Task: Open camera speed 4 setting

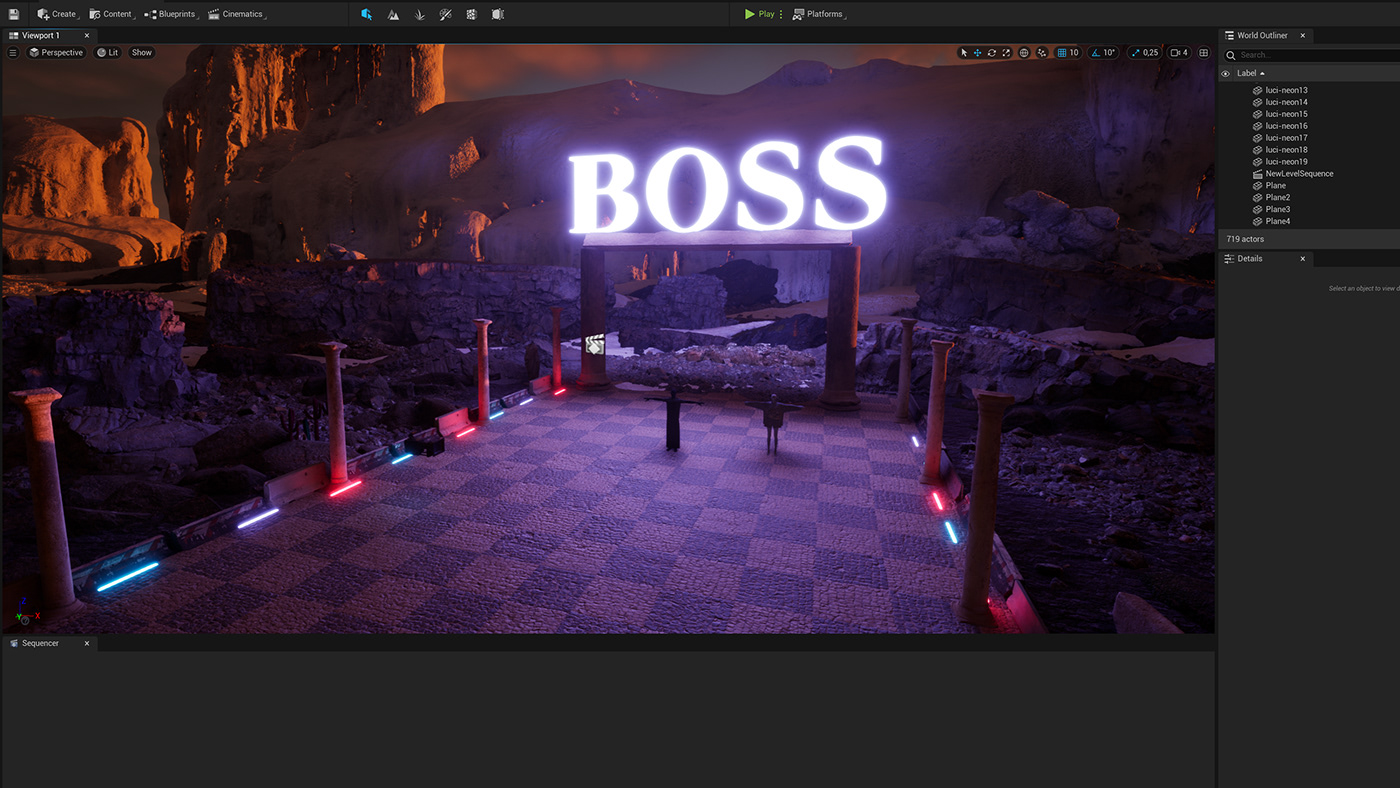Action: pos(1179,53)
